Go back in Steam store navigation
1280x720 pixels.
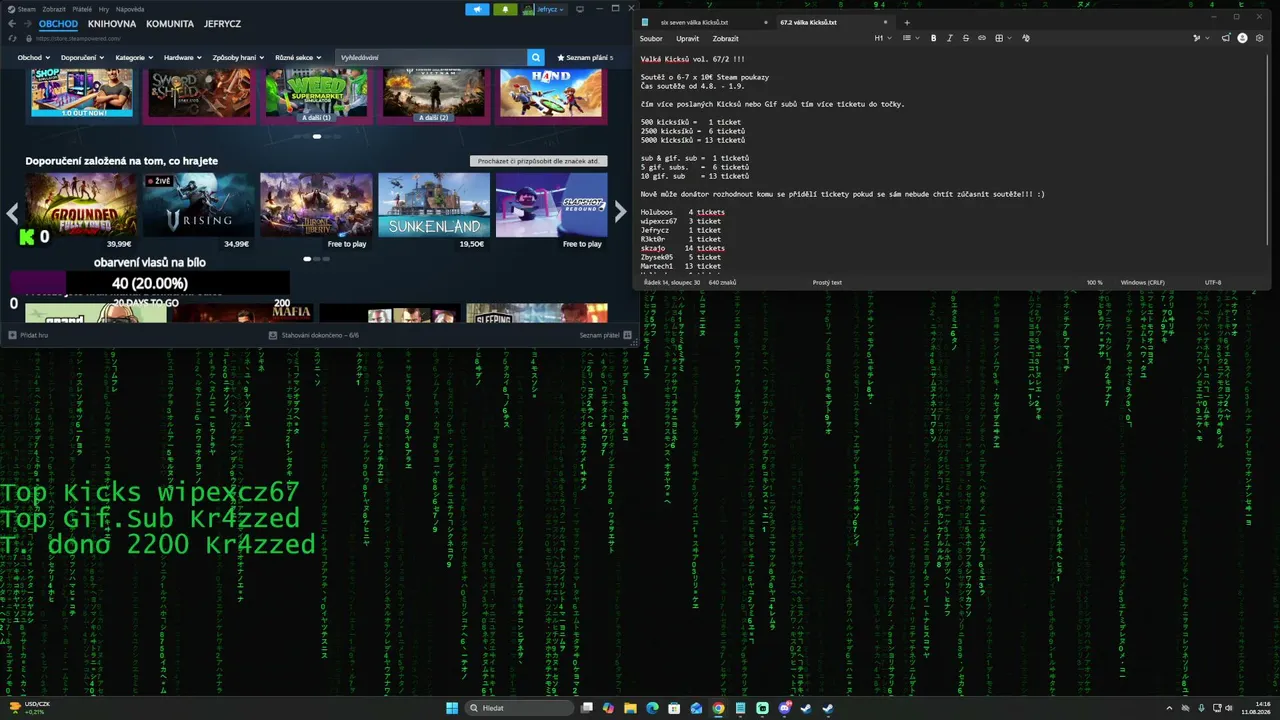click(12, 24)
